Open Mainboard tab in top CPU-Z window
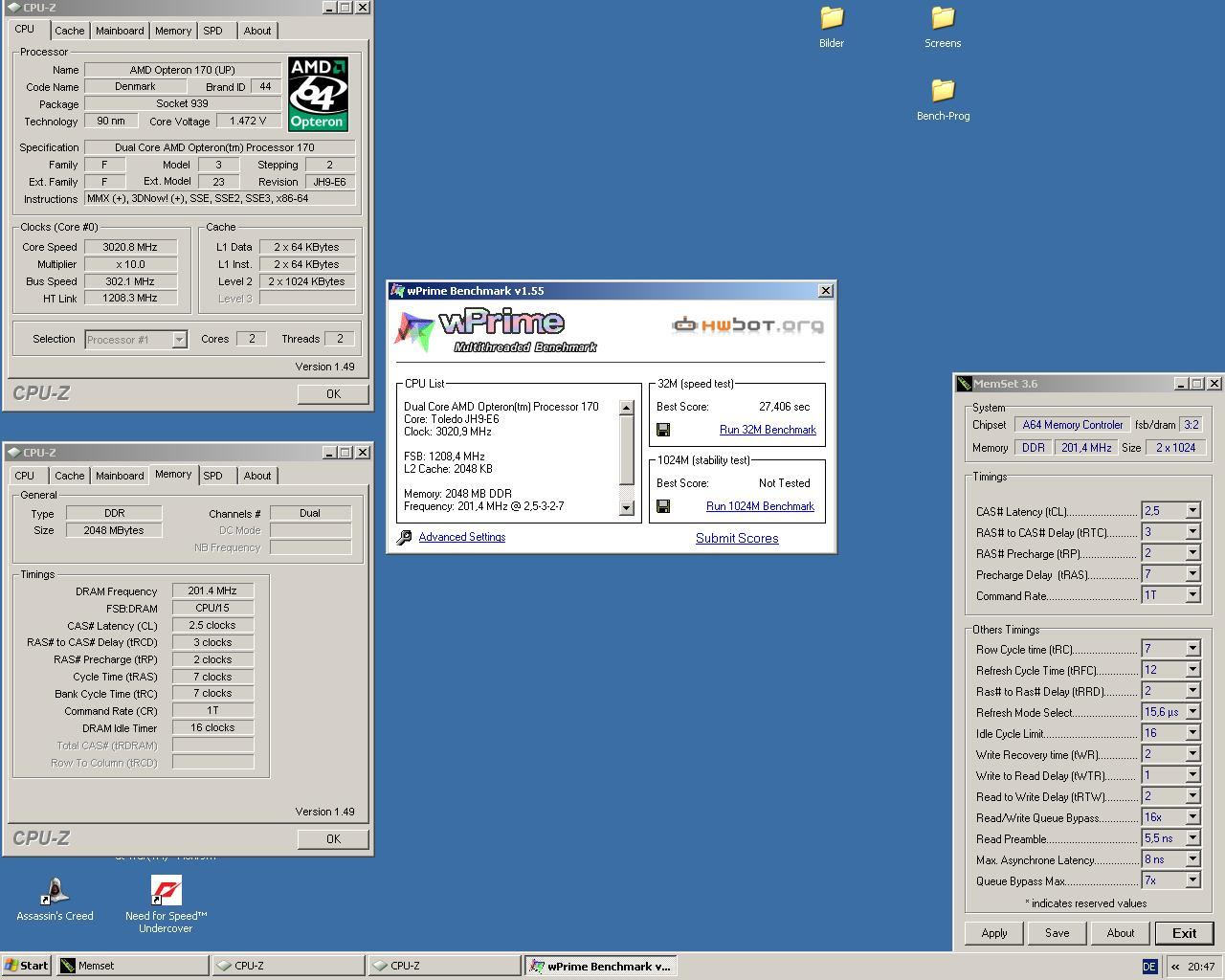 coord(120,31)
